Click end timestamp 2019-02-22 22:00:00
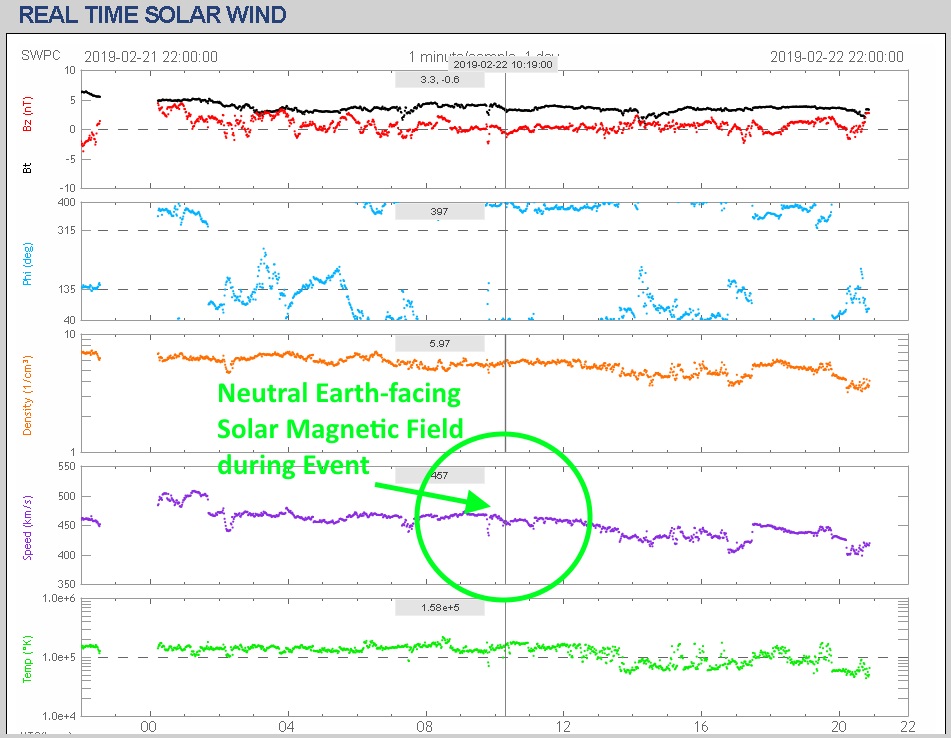Screen dimensions: 951x738 click(x=836, y=57)
